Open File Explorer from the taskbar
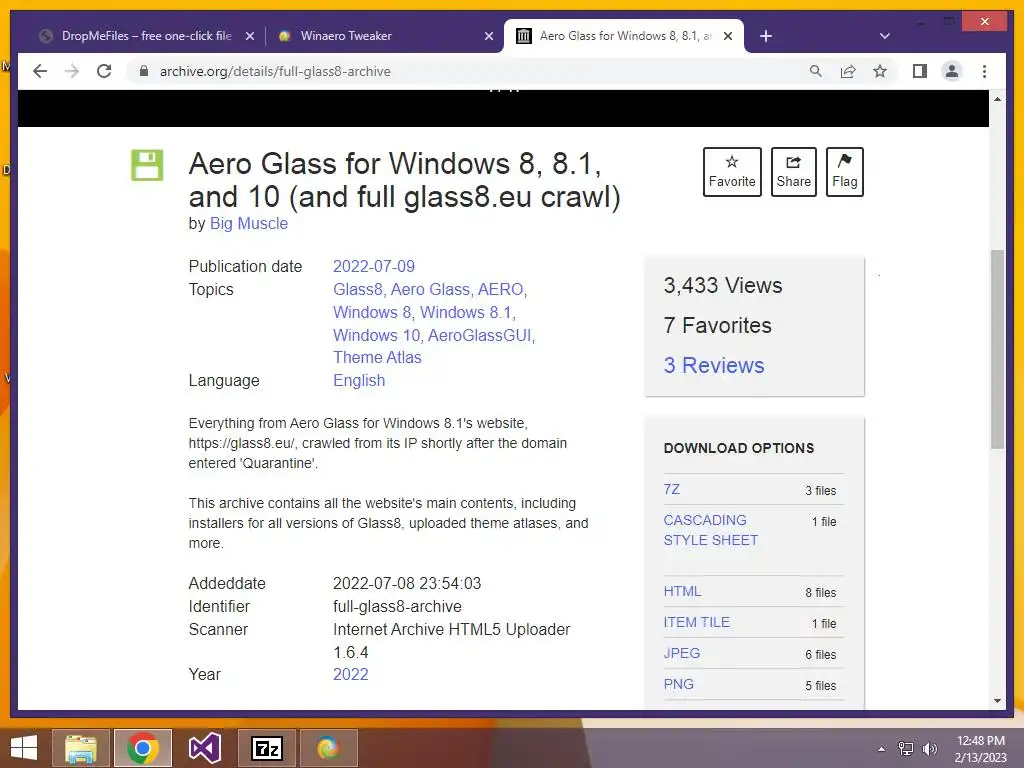Viewport: 1024px width, 768px height. 81,748
